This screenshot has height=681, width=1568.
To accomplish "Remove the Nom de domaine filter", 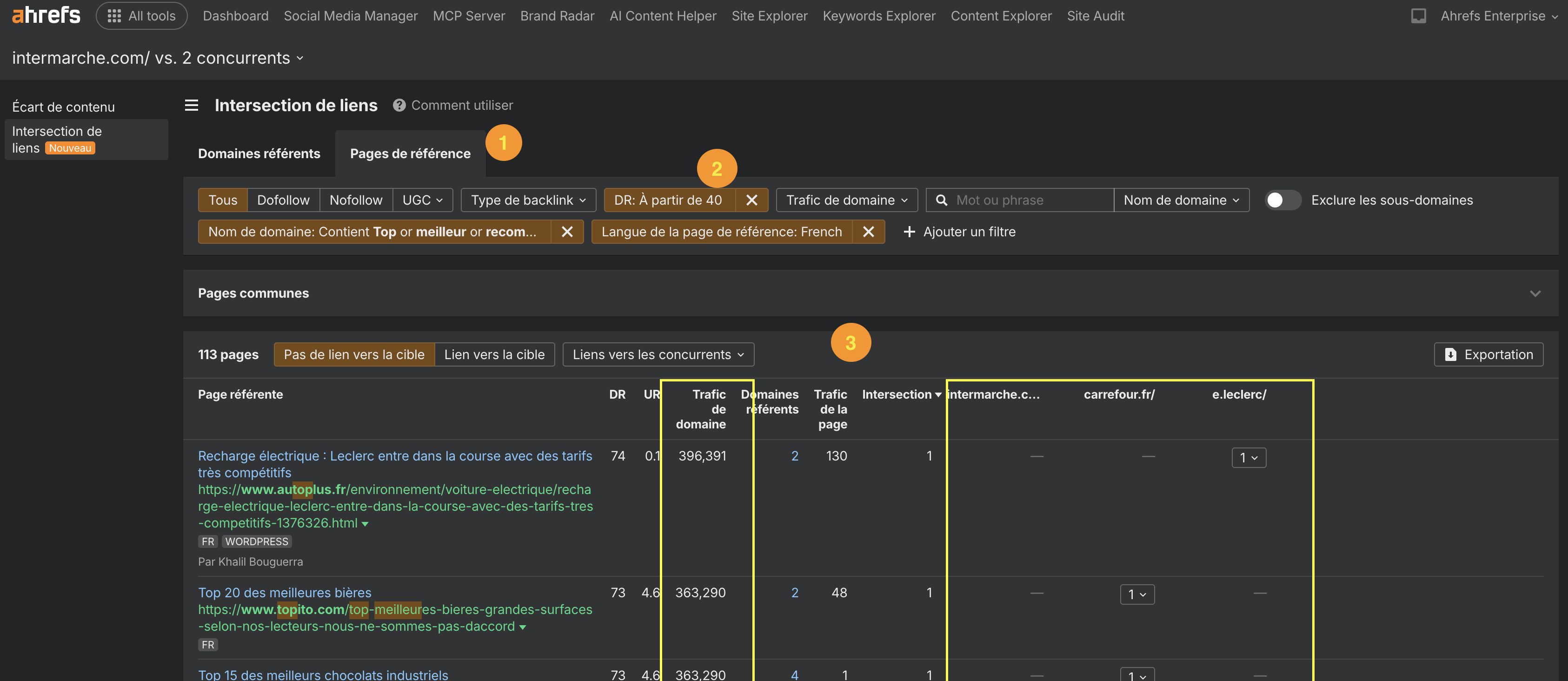I will (567, 232).
